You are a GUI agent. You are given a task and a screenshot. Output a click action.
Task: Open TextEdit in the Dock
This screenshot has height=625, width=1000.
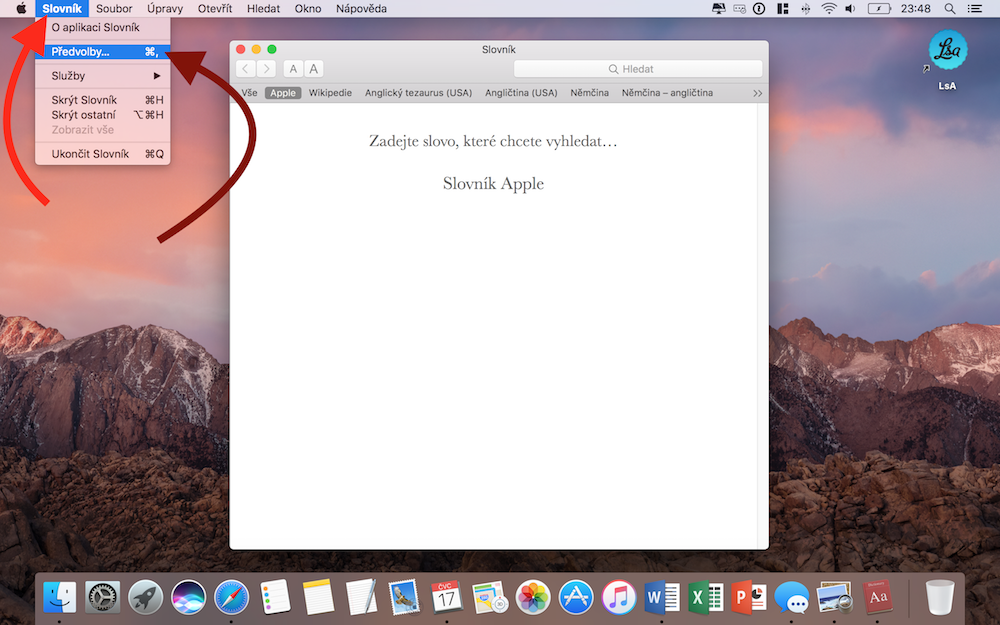(361, 598)
